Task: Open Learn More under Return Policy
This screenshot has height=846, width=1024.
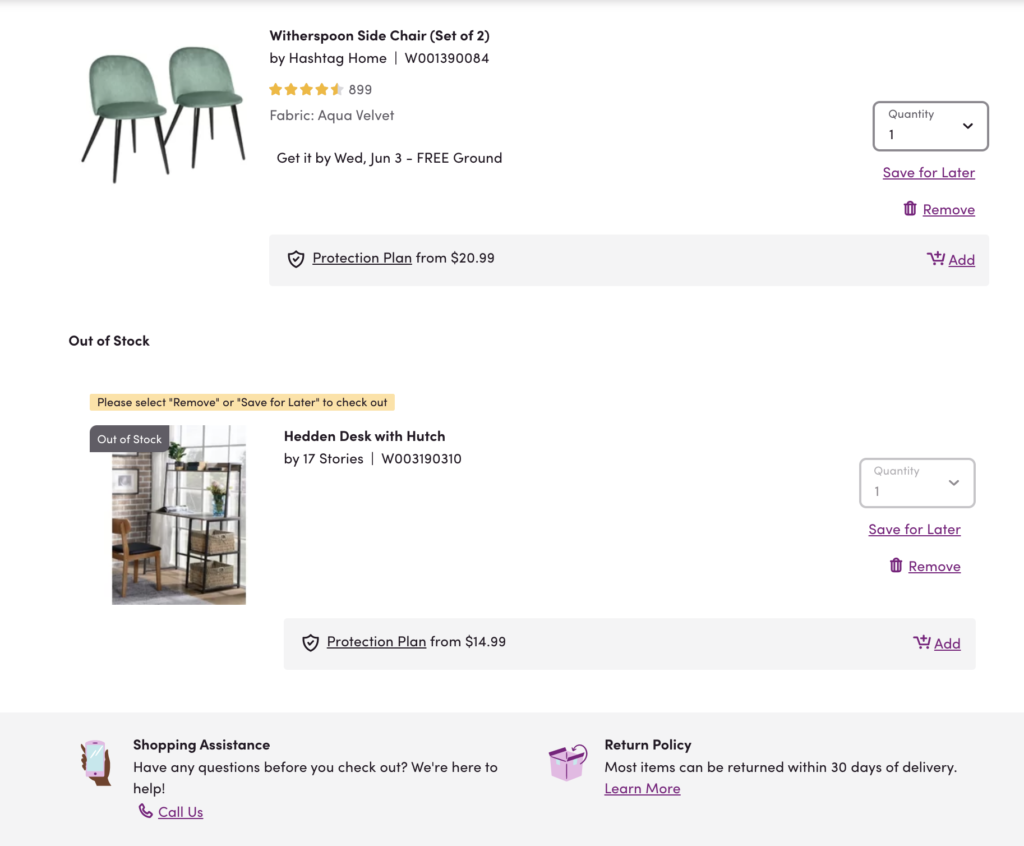Action: click(642, 788)
